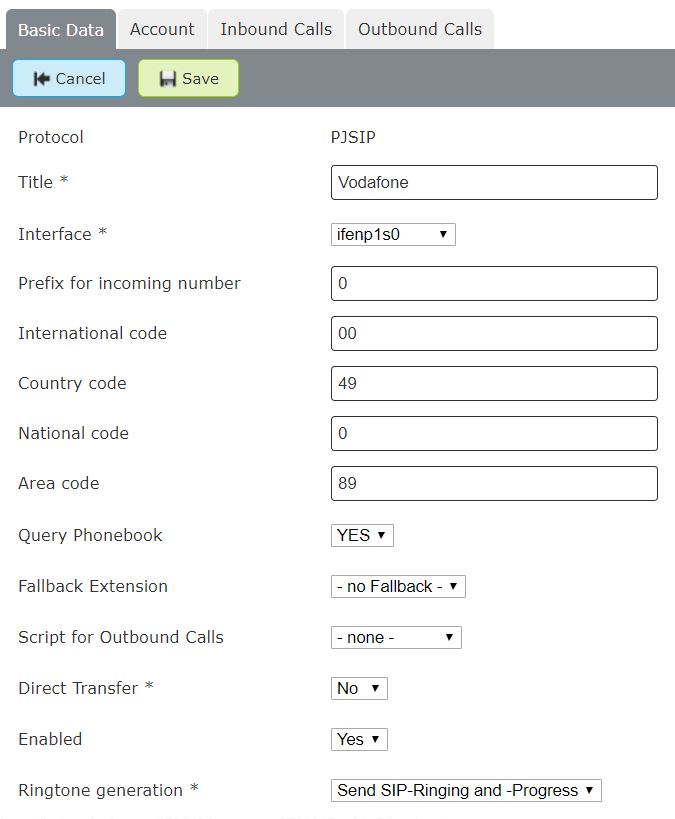Change the Enabled setting from Yes
Image resolution: width=675 pixels, height=819 pixels.
(x=358, y=739)
